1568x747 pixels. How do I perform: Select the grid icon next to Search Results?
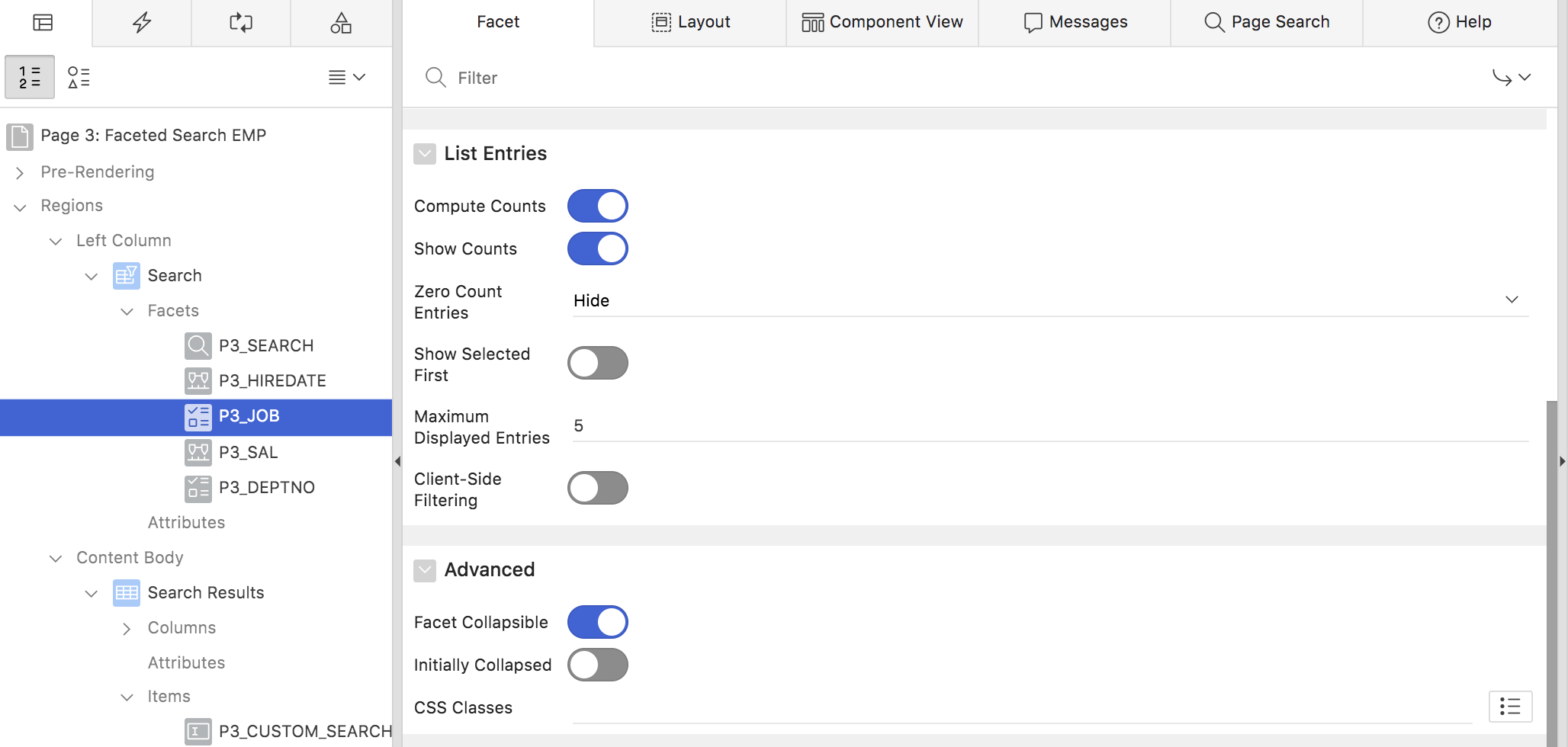click(126, 592)
